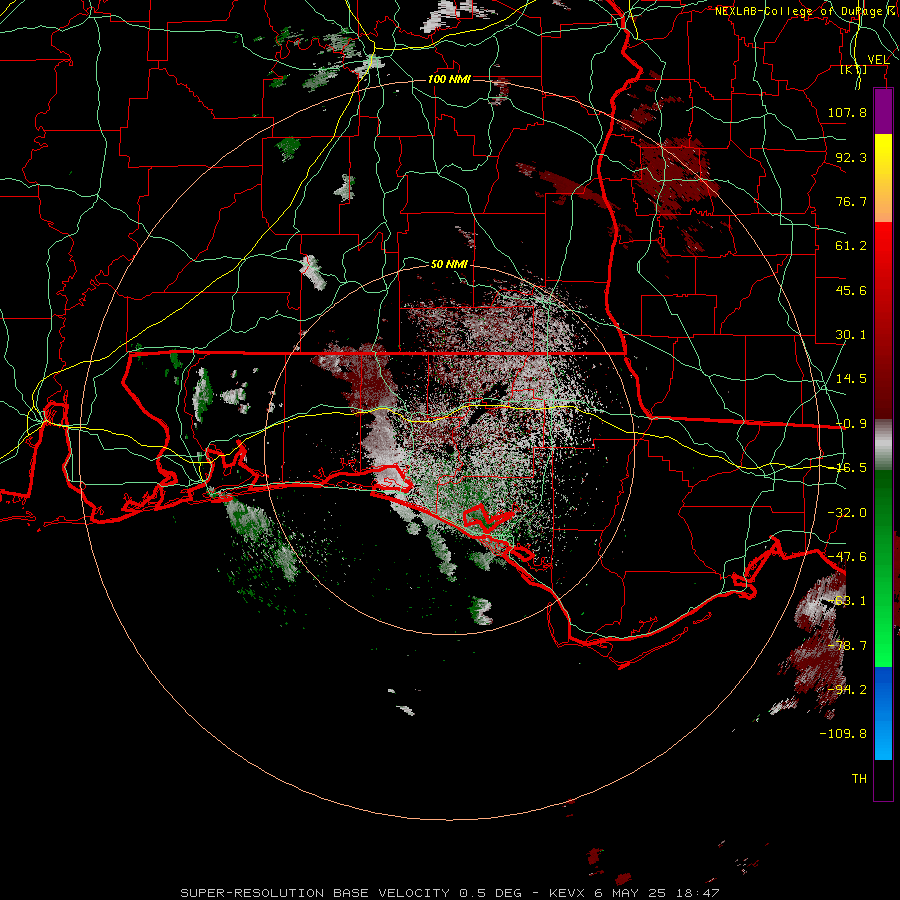
Task: Click the -47.6 velocity scale label
Action: [x=847, y=557]
